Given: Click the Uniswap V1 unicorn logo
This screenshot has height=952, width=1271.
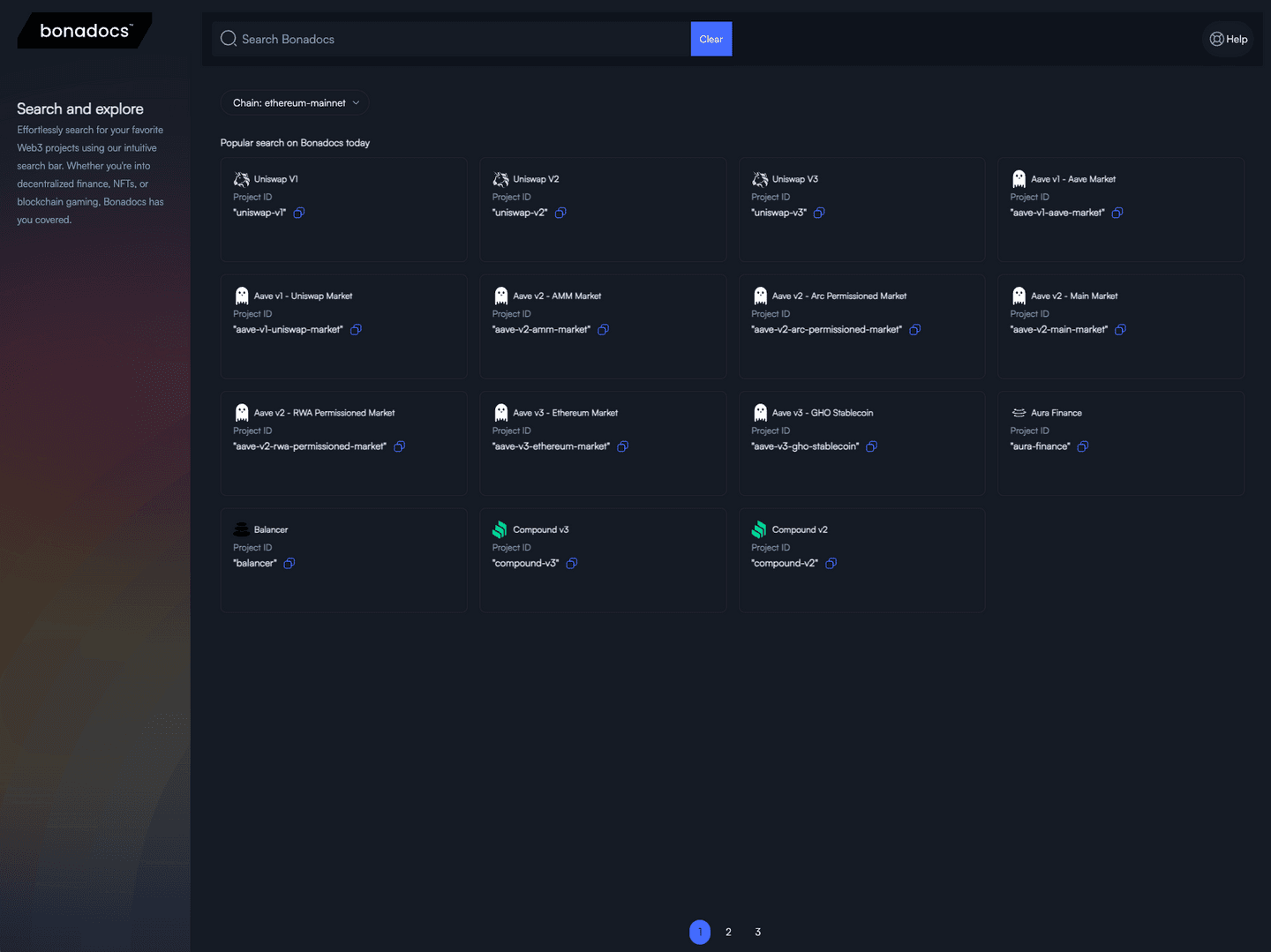Looking at the screenshot, I should [241, 179].
